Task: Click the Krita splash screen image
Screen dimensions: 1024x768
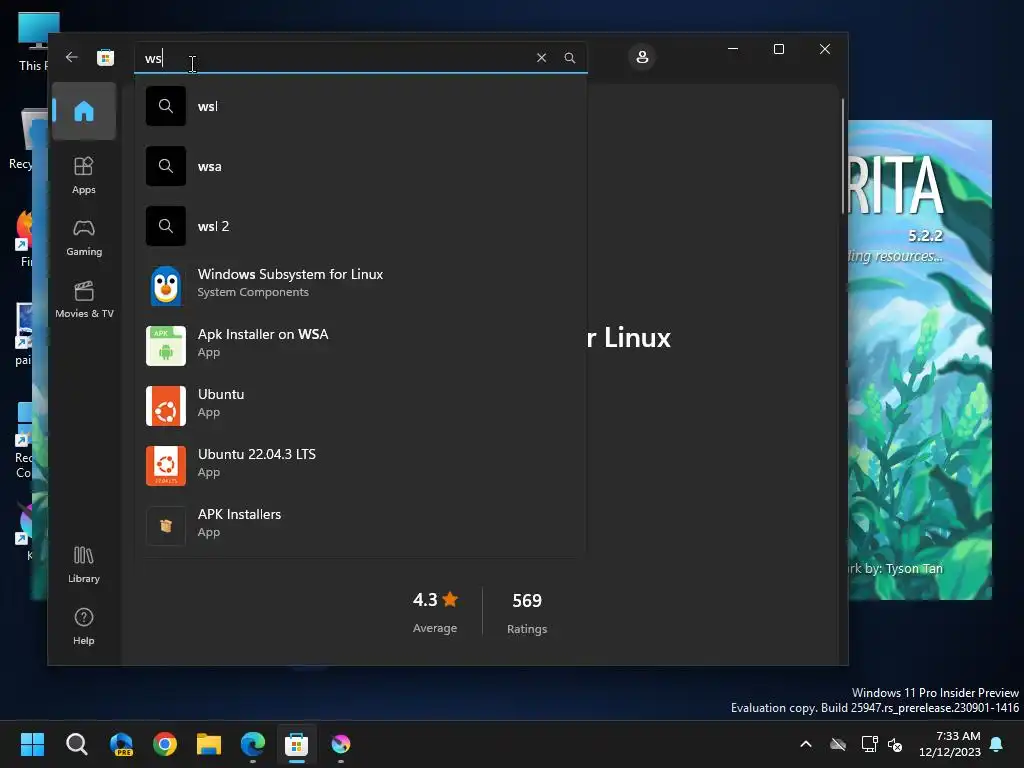Action: (920, 359)
